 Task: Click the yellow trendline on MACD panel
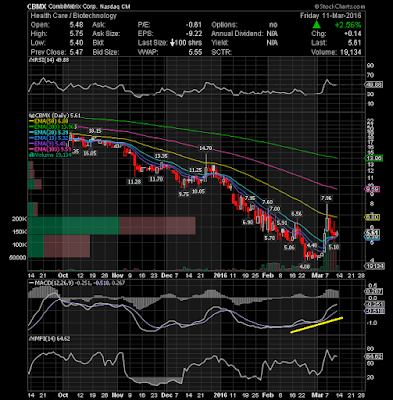(x=316, y=325)
